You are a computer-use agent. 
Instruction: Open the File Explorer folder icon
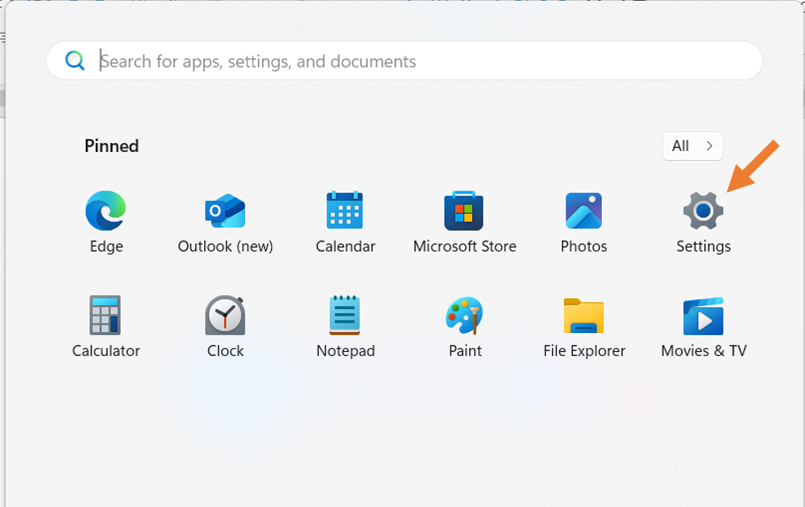tap(584, 316)
